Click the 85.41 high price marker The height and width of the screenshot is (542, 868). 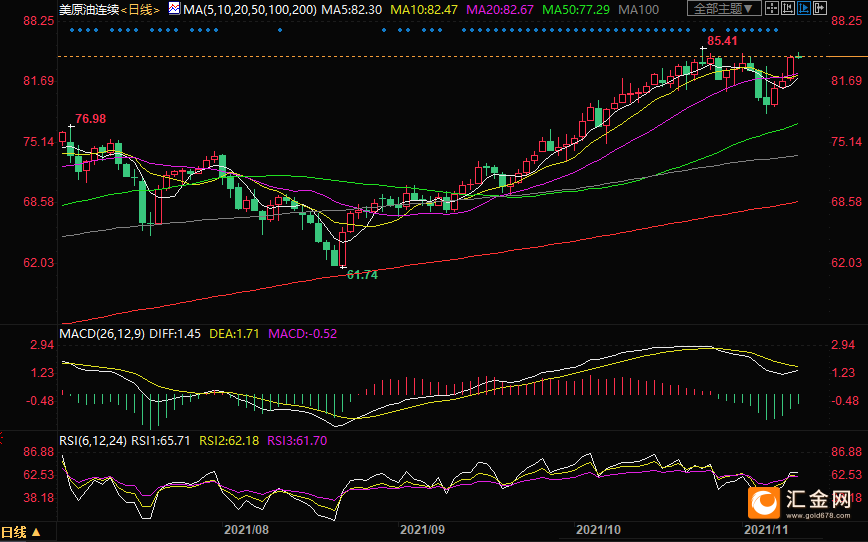pos(722,40)
